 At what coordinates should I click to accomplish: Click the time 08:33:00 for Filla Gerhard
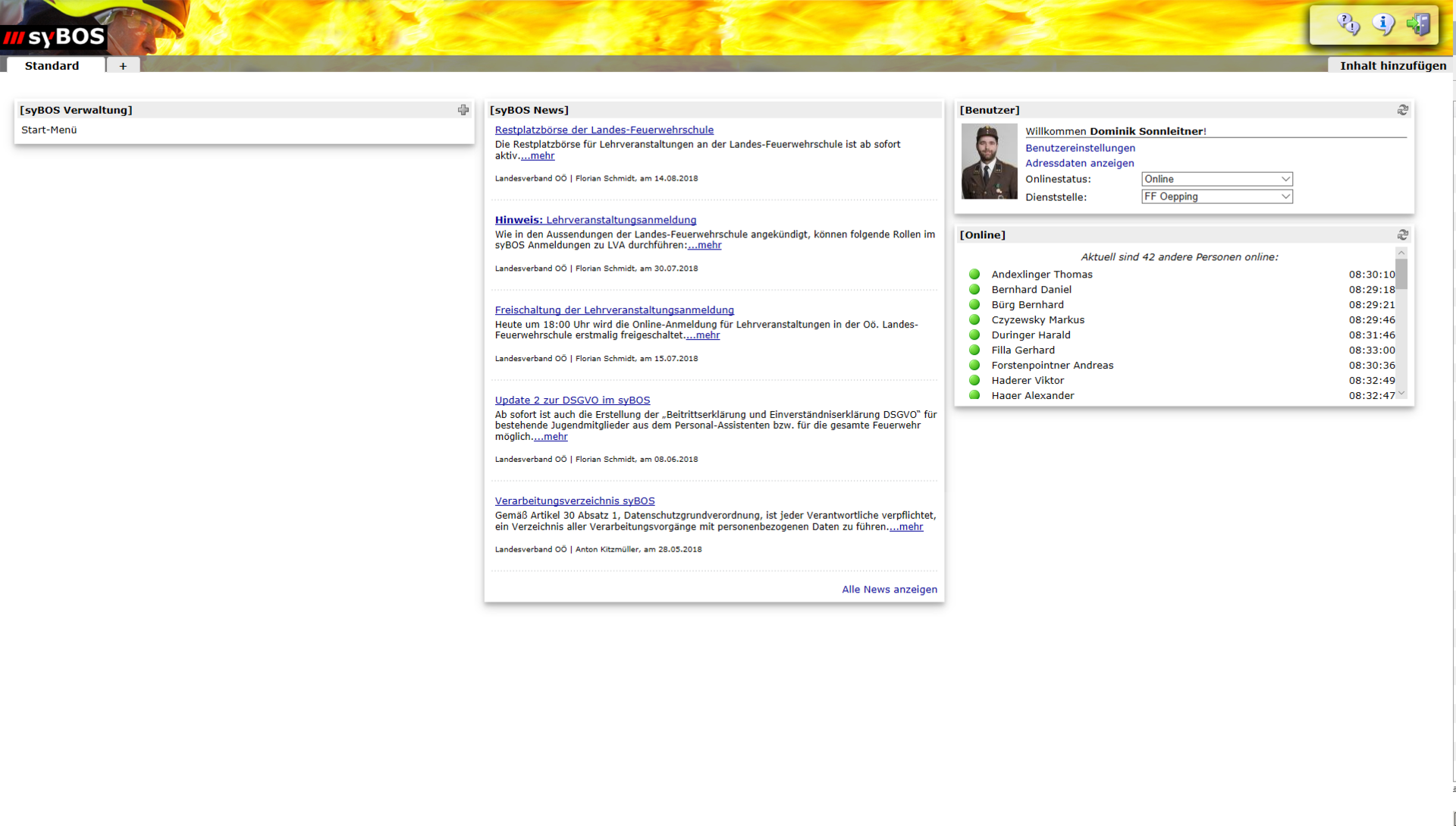pos(1371,350)
